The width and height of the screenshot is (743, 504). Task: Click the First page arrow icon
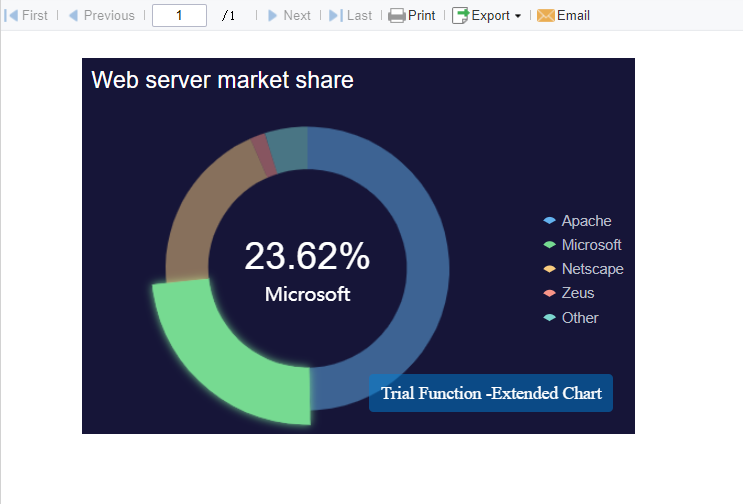(11, 16)
